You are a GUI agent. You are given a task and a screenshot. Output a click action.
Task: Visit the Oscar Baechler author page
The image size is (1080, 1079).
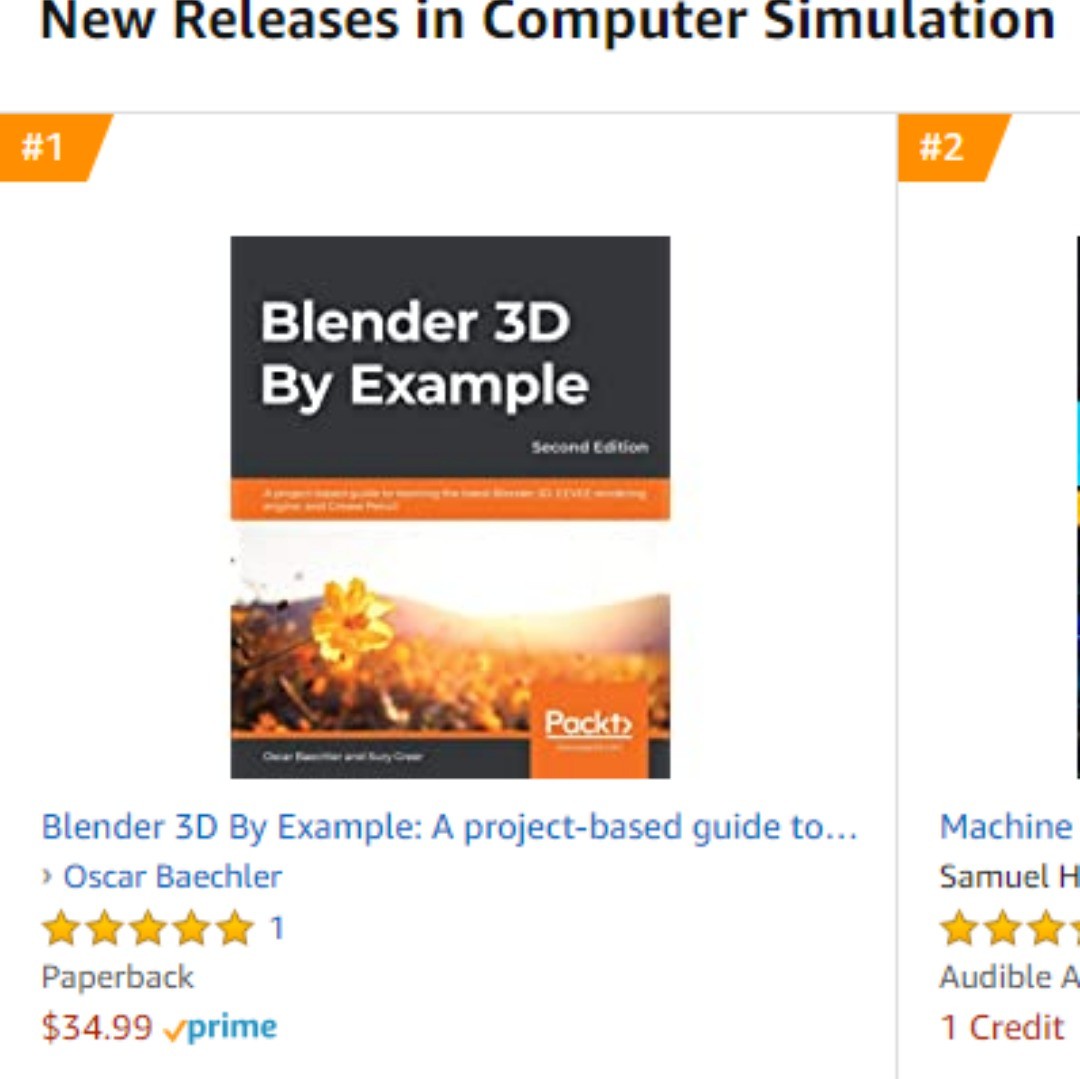click(x=172, y=877)
